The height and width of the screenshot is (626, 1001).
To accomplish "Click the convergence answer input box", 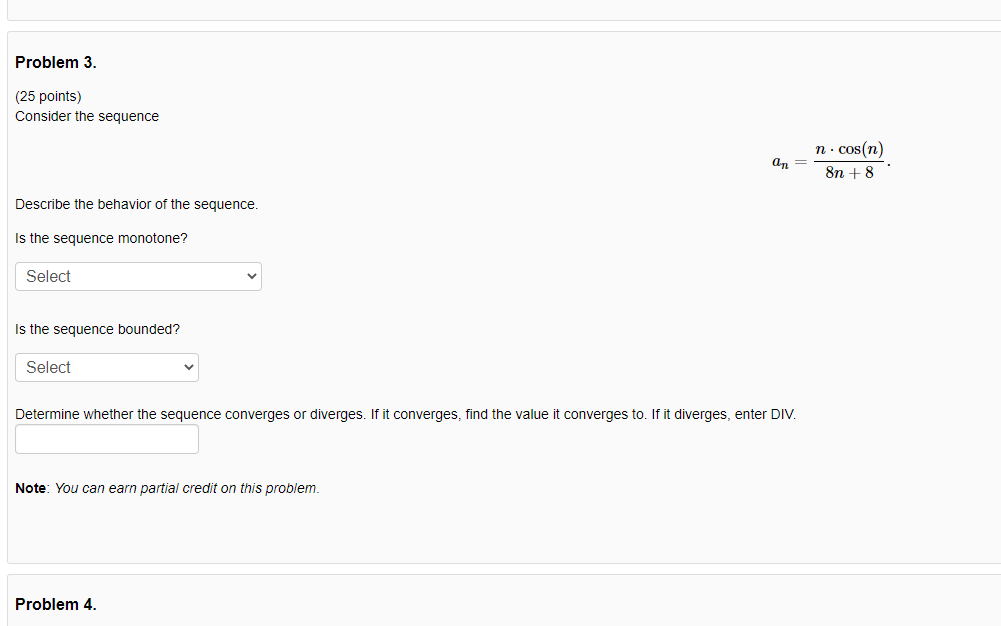I will coord(106,439).
